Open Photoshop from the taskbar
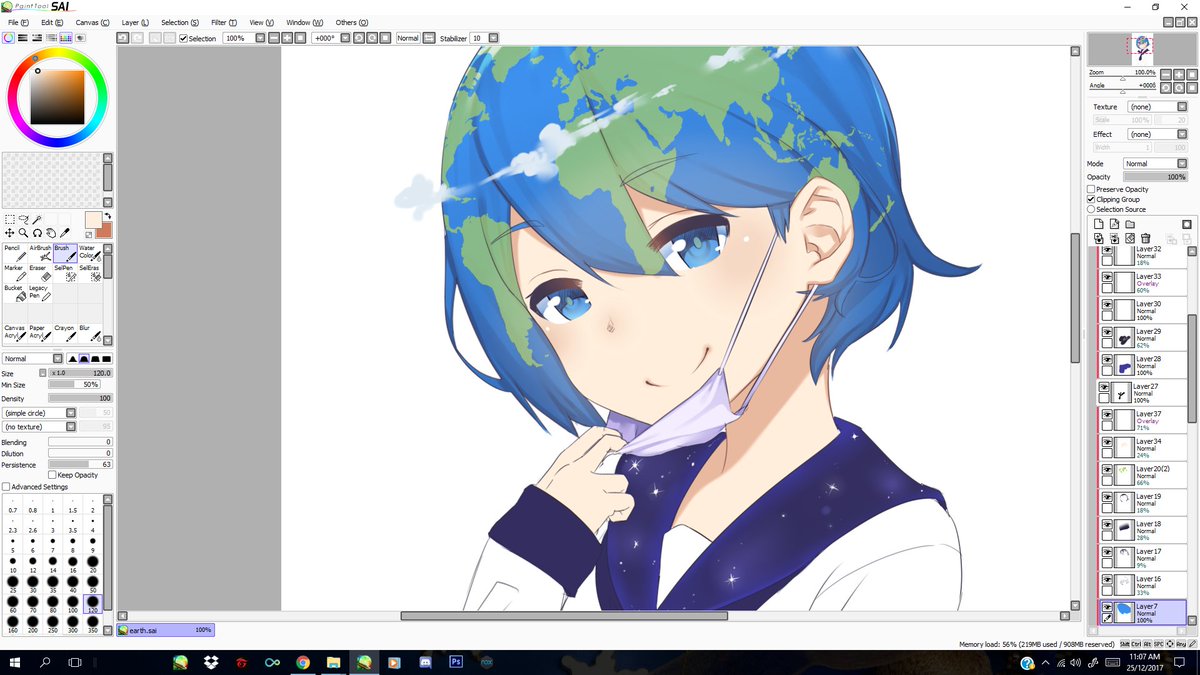The height and width of the screenshot is (675, 1200). pos(455,662)
